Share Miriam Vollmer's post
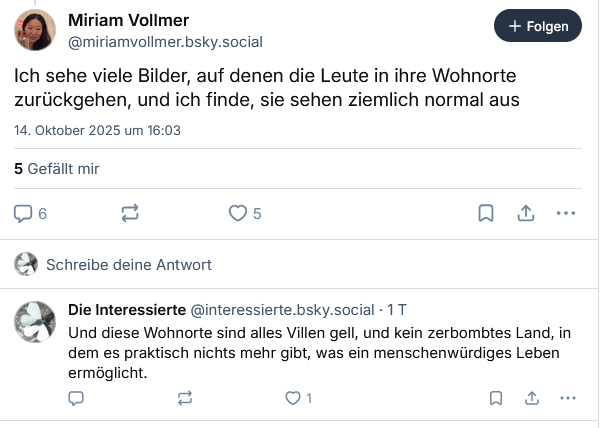603x428 pixels. 525,213
